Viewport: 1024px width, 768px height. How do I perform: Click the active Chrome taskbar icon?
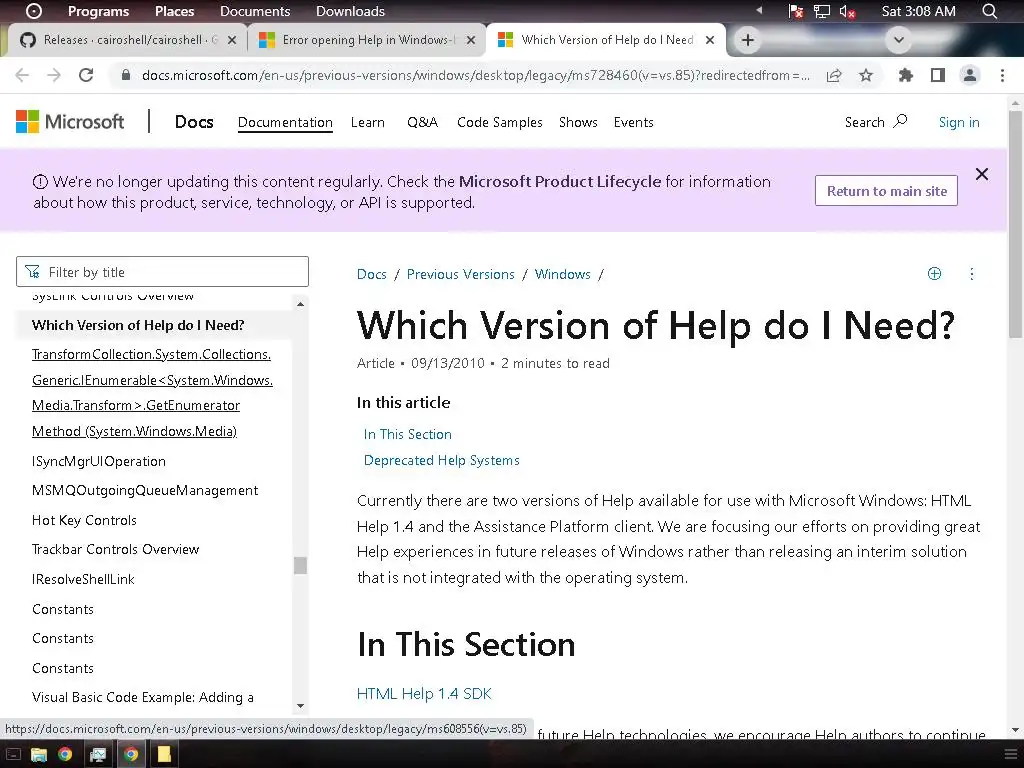tap(131, 754)
